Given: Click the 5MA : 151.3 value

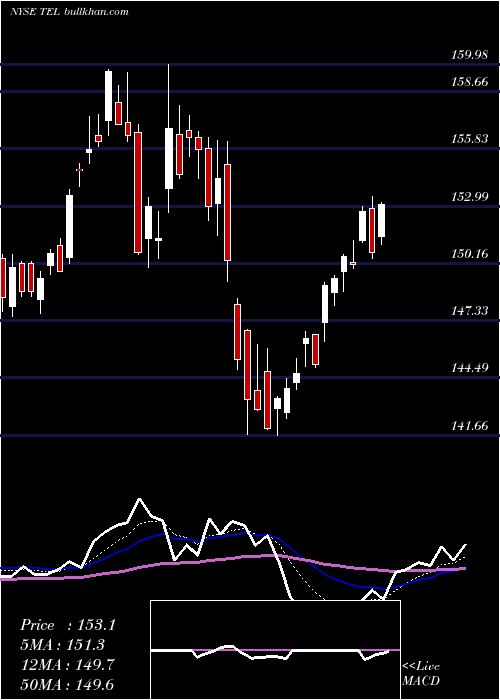Looking at the screenshot, I should click(x=63, y=645).
